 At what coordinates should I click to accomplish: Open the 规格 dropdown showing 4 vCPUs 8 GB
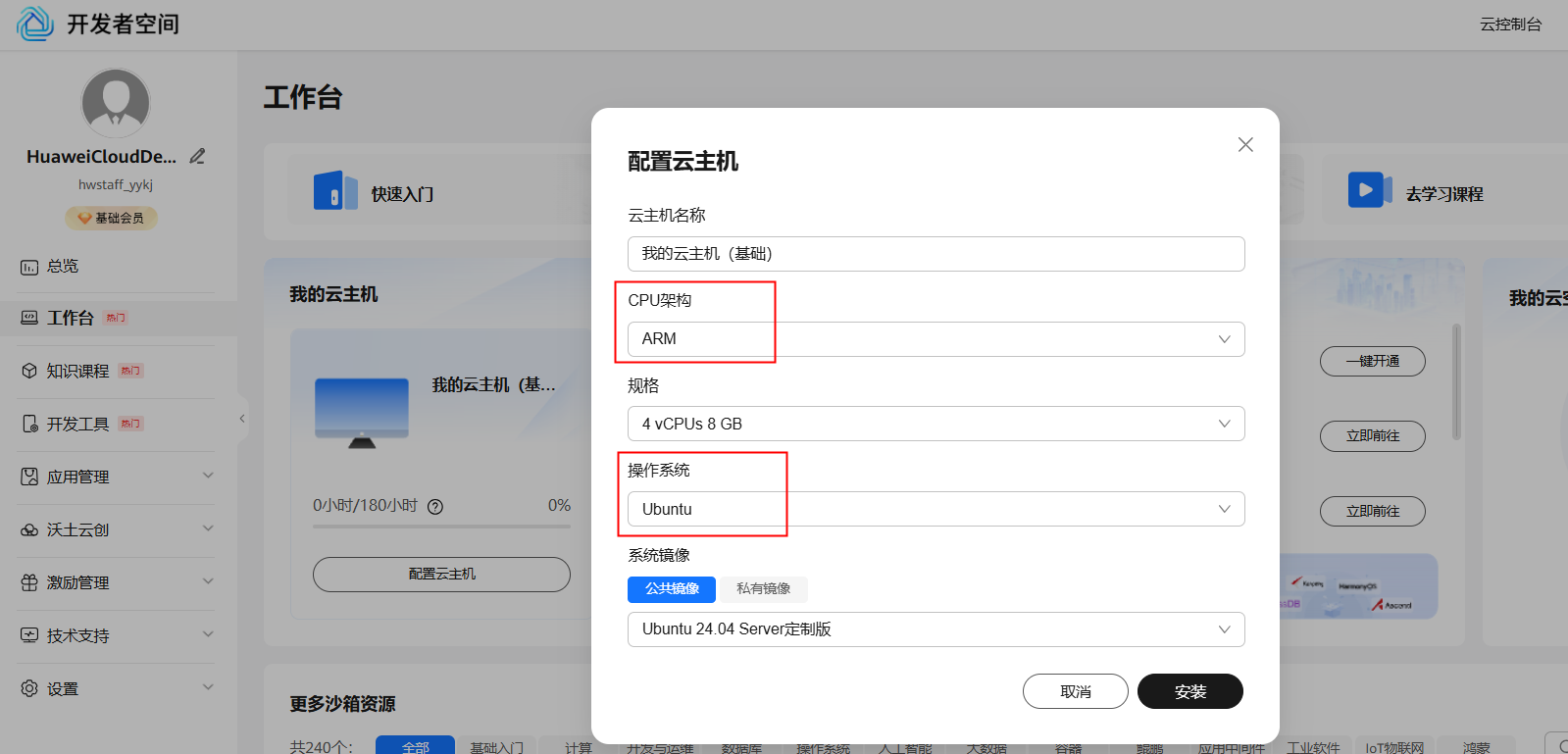[x=936, y=424]
